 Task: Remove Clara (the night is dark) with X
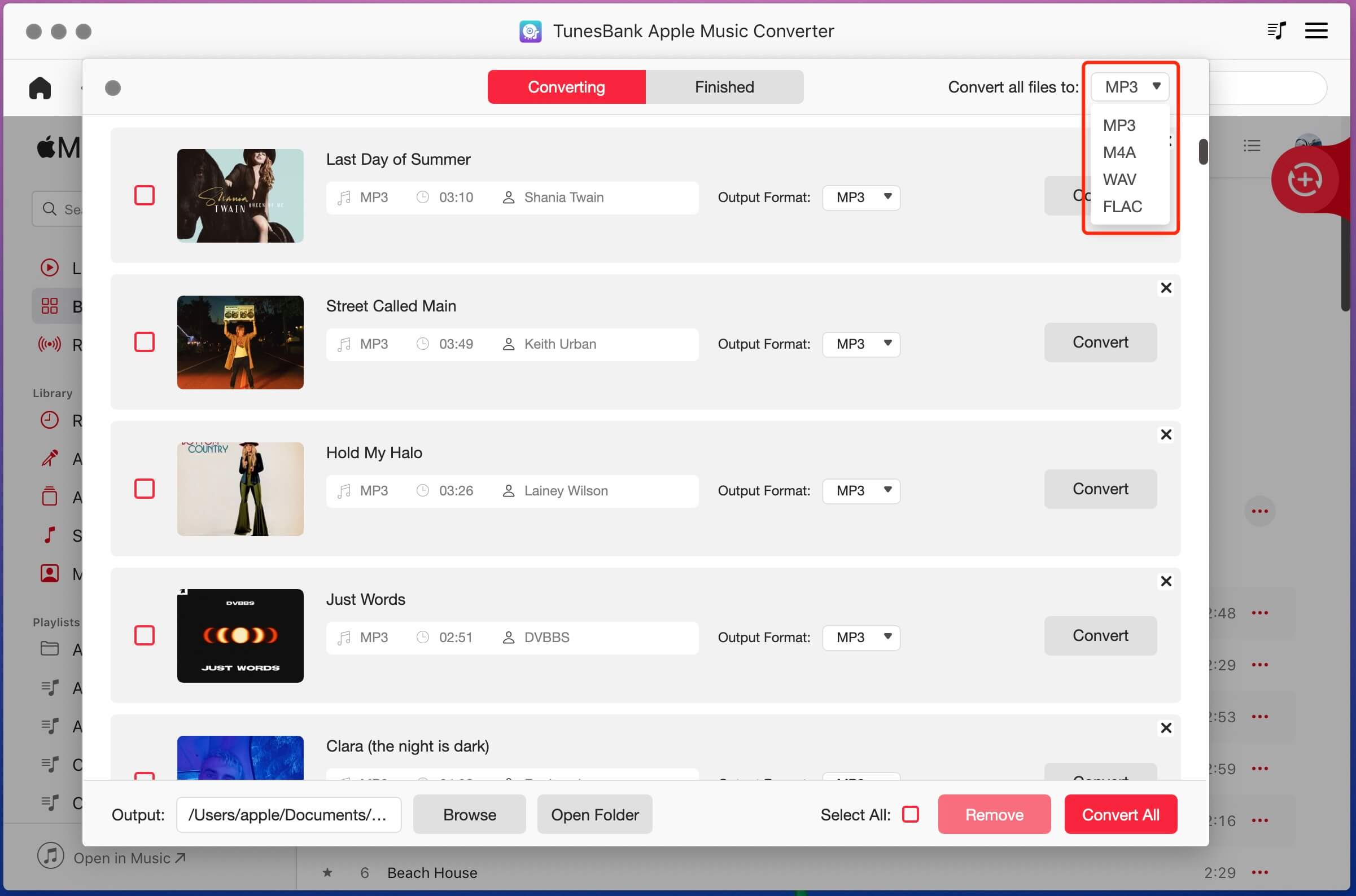(x=1166, y=728)
